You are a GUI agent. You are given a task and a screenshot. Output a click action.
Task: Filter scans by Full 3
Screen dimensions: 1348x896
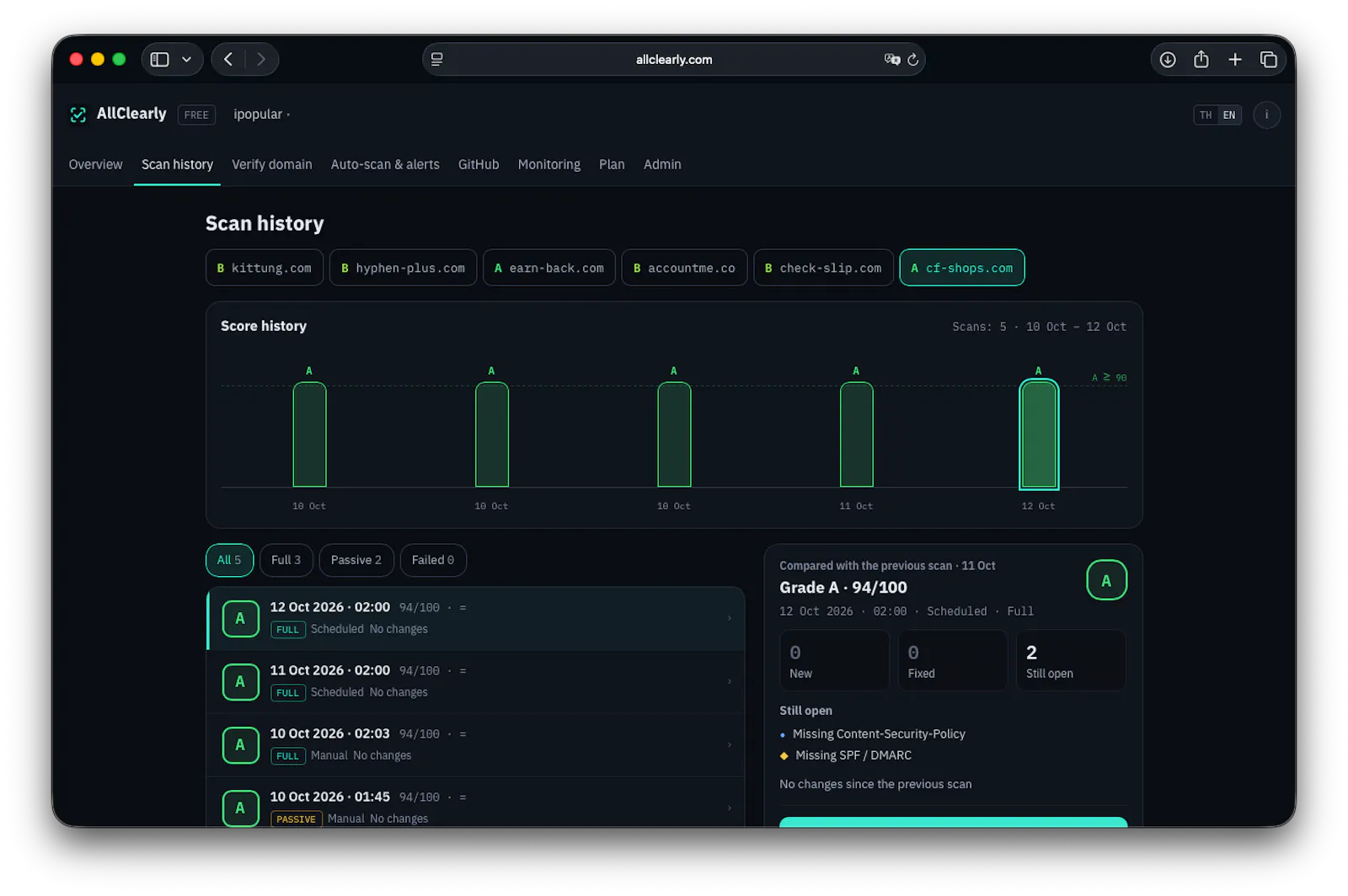pyautogui.click(x=286, y=560)
